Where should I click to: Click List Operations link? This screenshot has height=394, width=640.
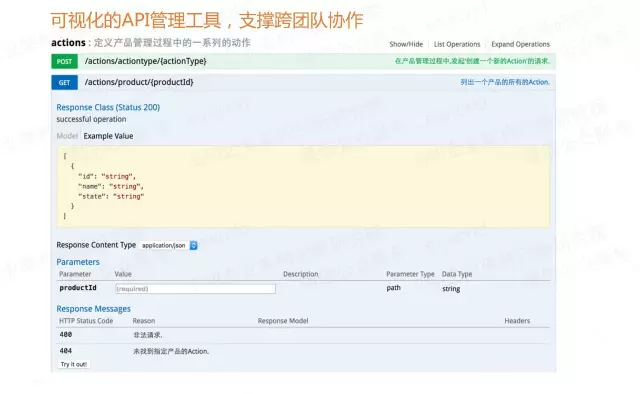pyautogui.click(x=457, y=44)
